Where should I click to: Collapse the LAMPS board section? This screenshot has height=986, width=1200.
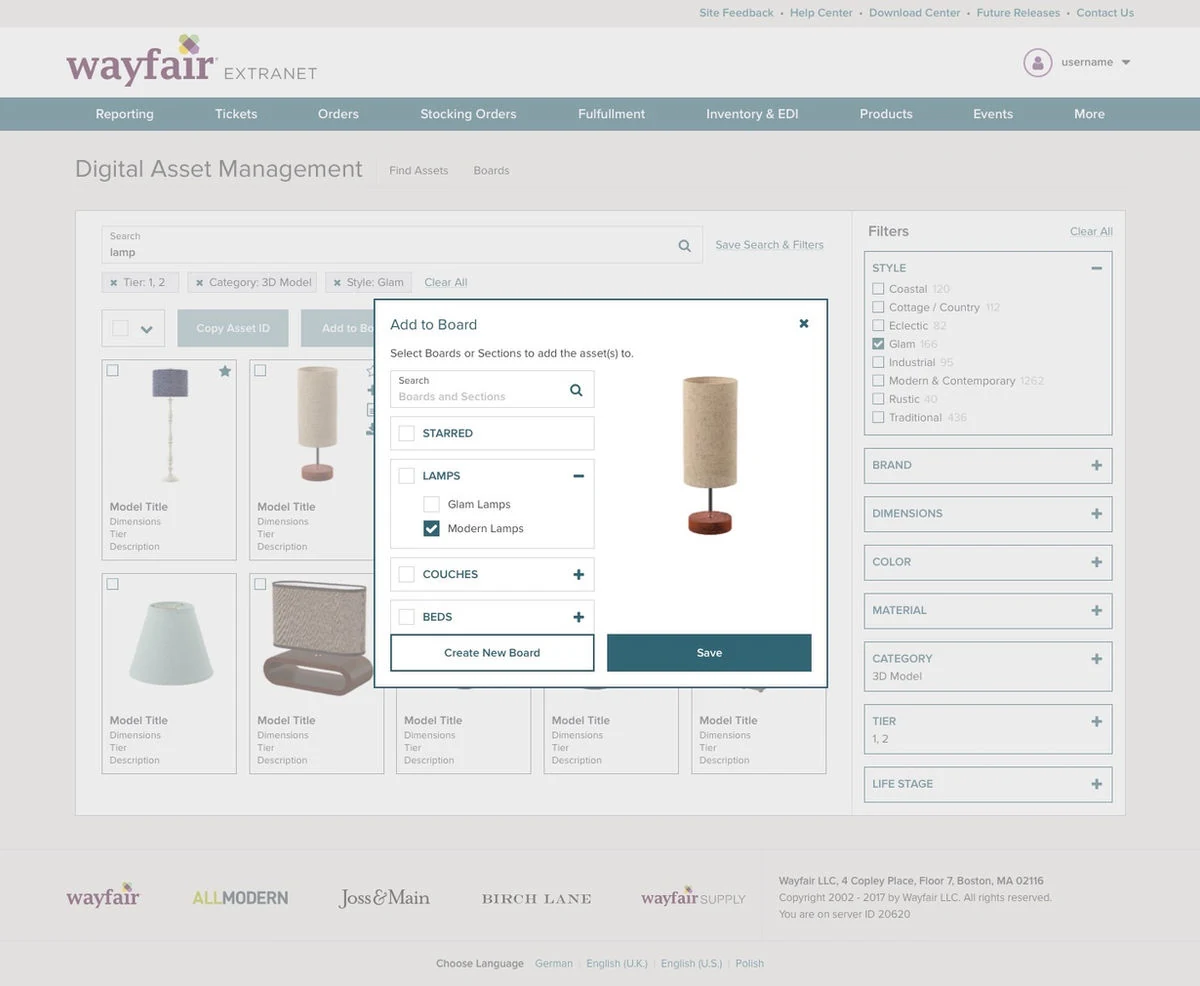click(578, 476)
